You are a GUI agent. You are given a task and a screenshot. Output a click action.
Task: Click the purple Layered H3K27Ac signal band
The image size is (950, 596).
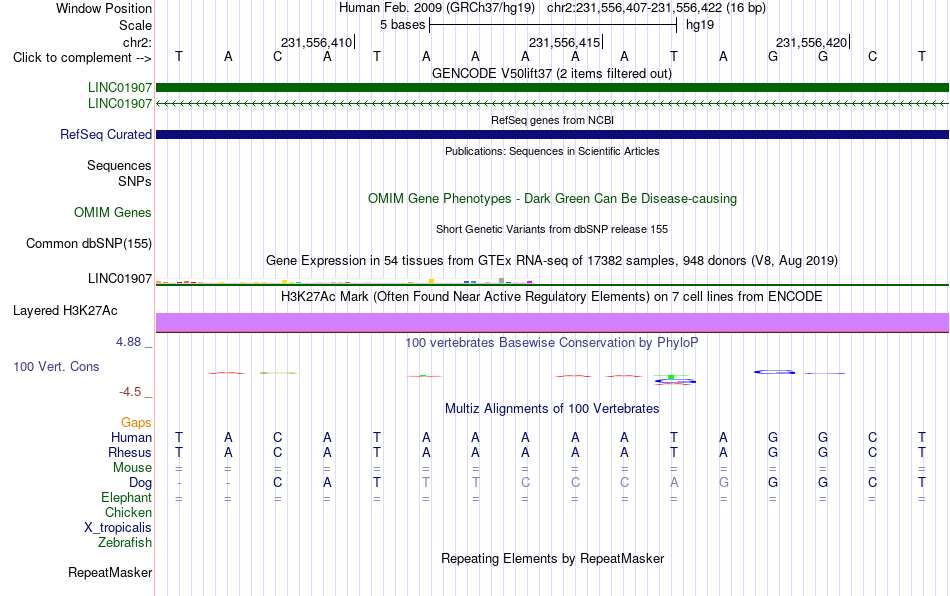(x=552, y=322)
